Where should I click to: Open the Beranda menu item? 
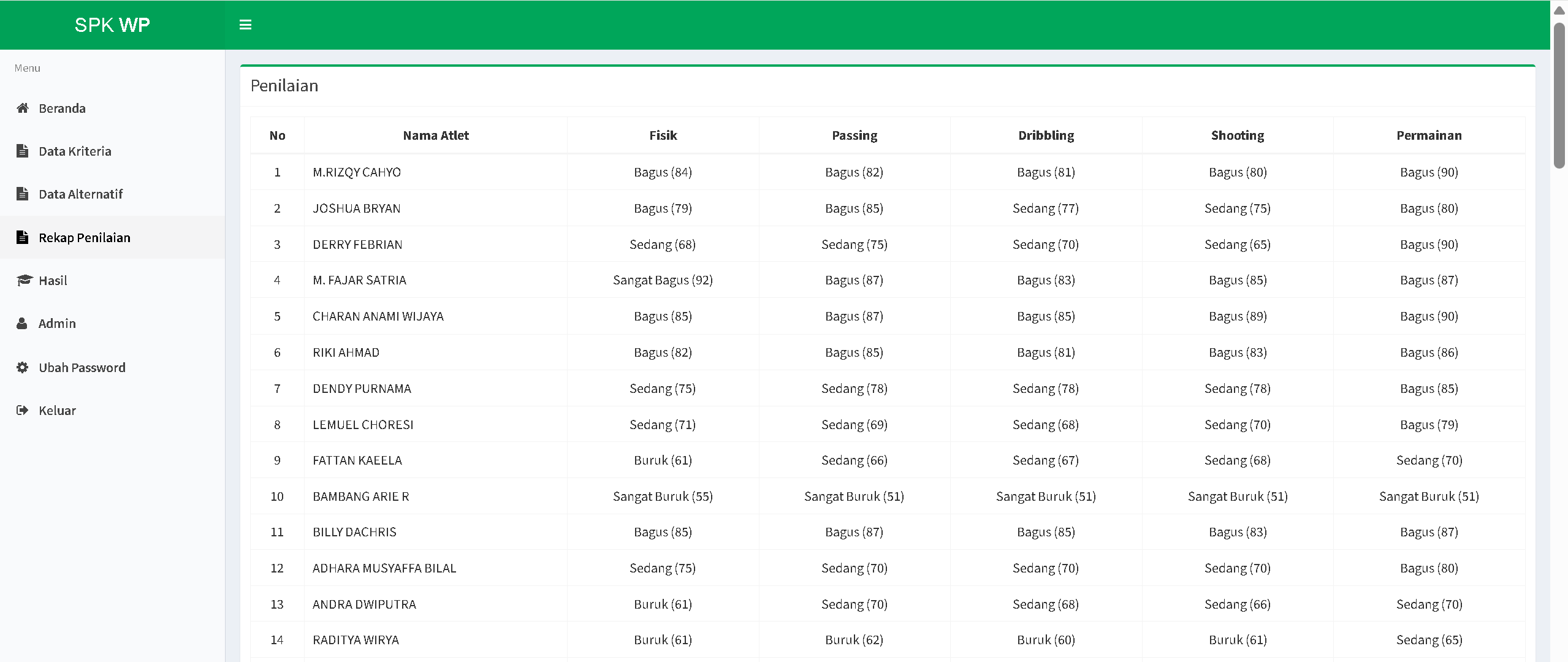(62, 108)
